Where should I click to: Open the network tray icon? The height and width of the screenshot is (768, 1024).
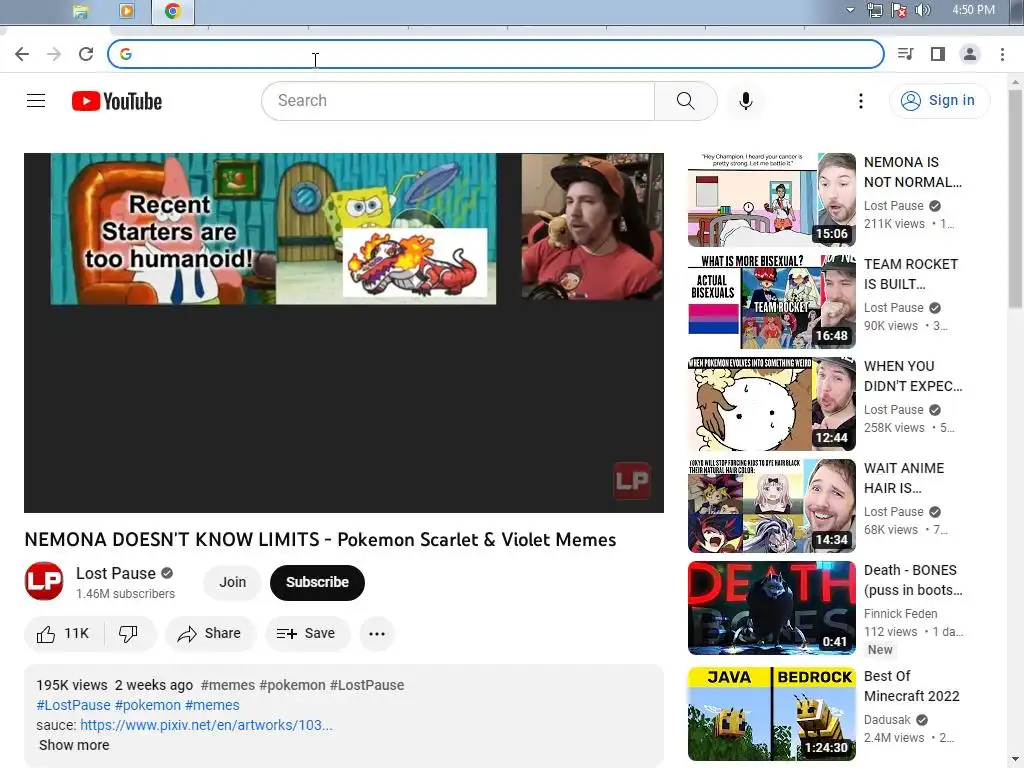(874, 10)
